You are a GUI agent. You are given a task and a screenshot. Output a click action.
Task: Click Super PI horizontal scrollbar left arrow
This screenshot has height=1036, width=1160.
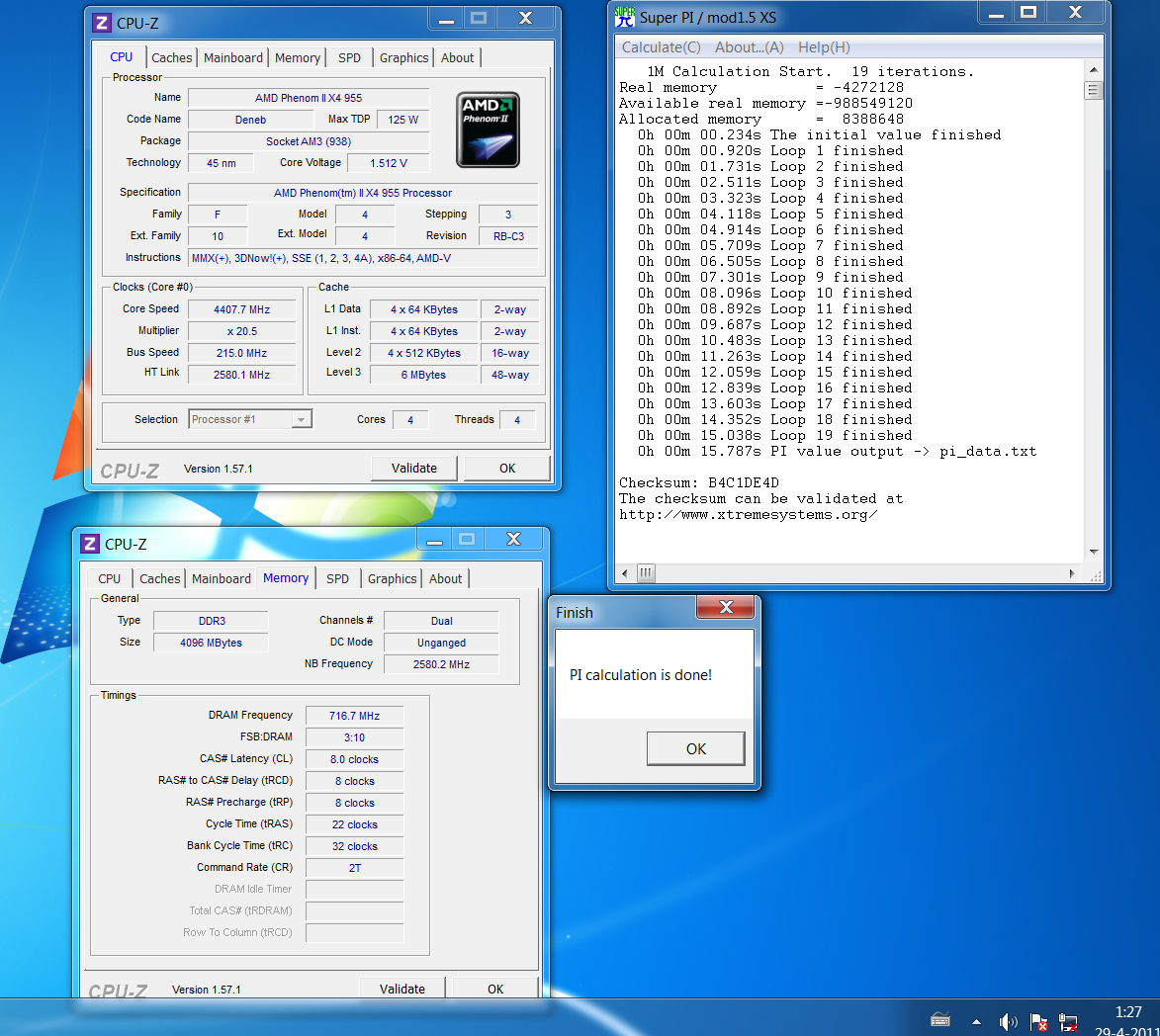(625, 573)
